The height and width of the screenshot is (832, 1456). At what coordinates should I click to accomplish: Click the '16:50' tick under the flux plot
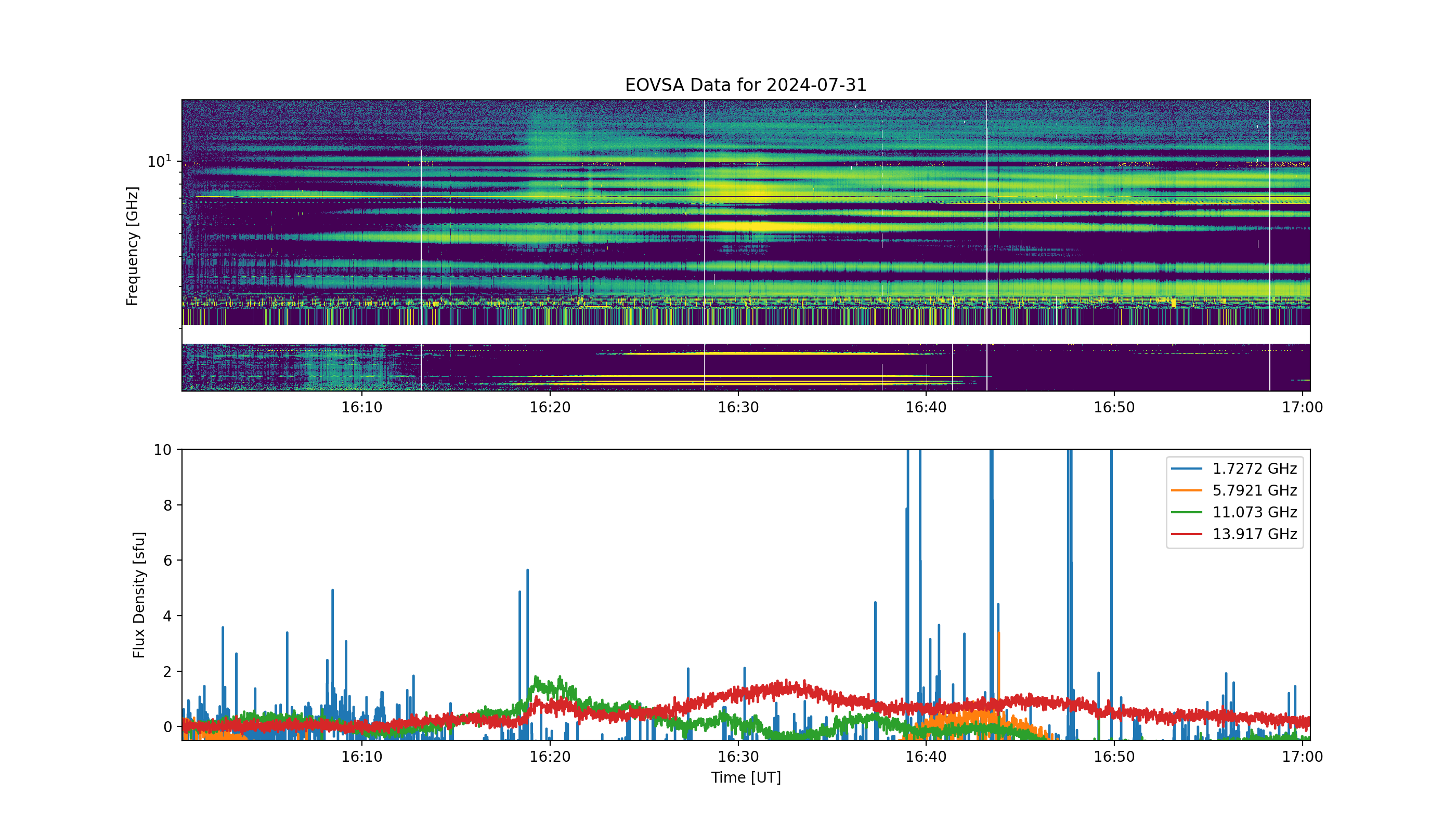tap(1114, 757)
